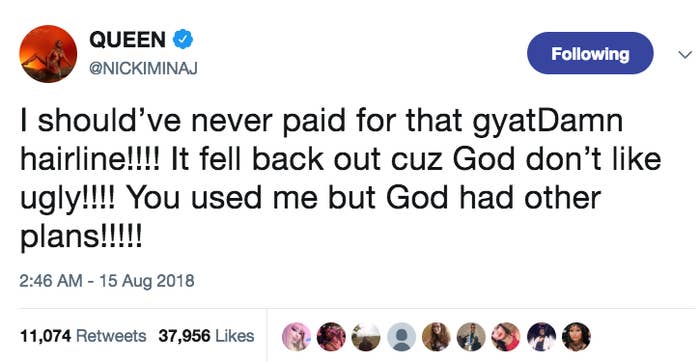This screenshot has height=362, width=700.
Task: Expand the tweet options chevron menu
Action: [684, 55]
